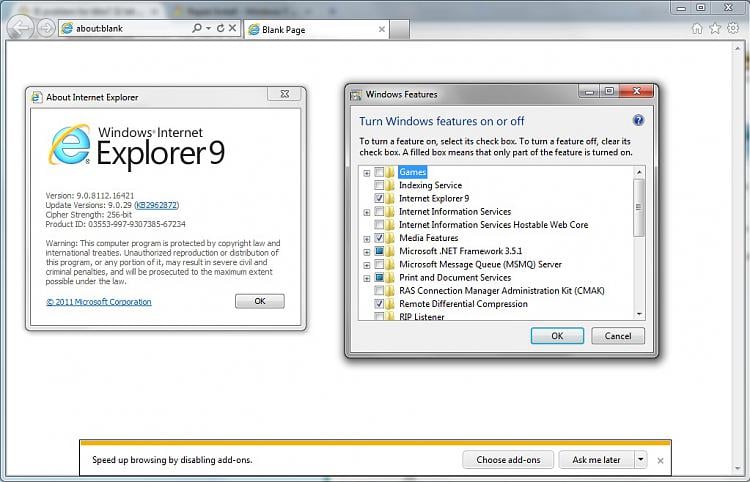Click OK in About Internet Explorer
The width and height of the screenshot is (750, 482).
coord(260,301)
